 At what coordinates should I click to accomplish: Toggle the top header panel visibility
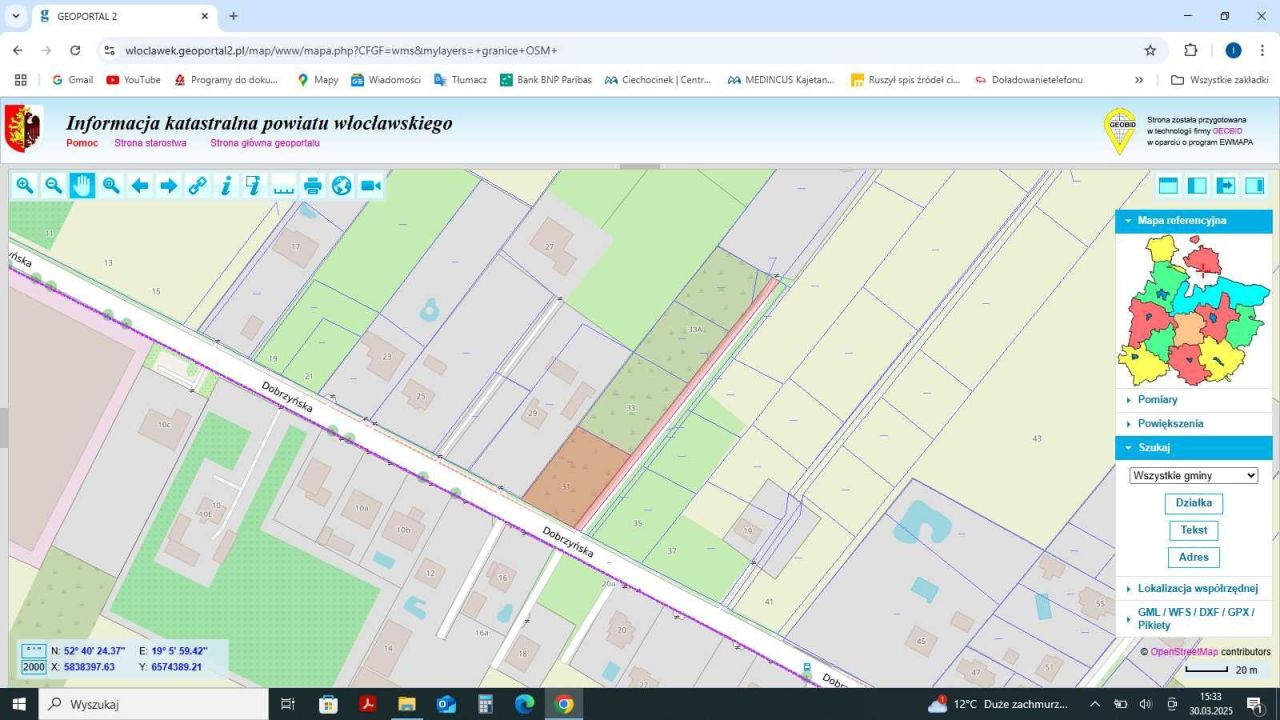[x=1168, y=185]
